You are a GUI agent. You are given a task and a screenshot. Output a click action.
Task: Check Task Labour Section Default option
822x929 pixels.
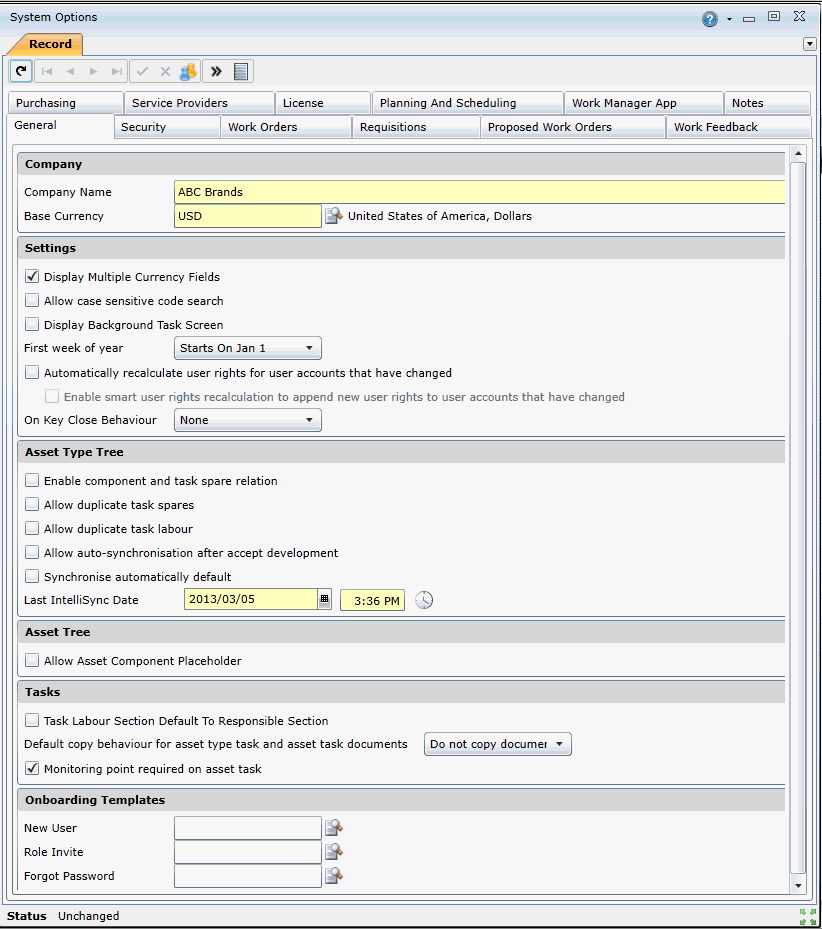point(32,720)
